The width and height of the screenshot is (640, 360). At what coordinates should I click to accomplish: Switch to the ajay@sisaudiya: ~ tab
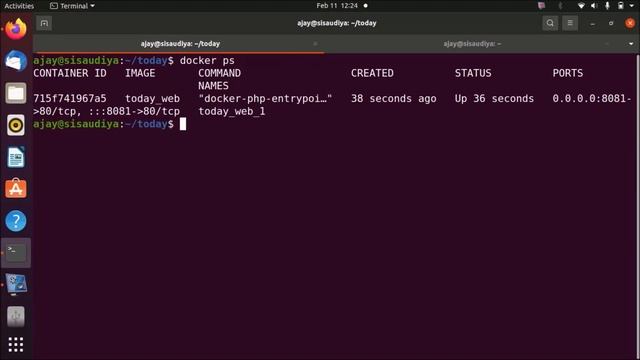(472, 44)
